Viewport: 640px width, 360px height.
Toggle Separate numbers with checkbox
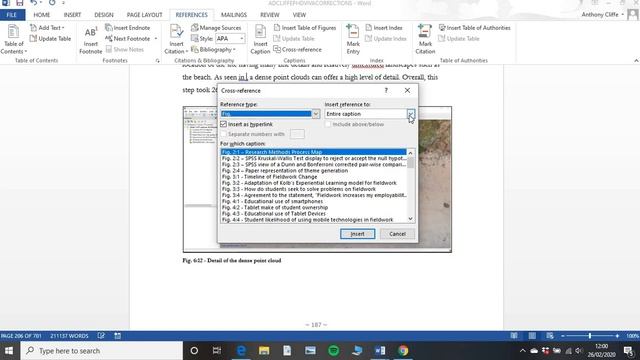(x=223, y=134)
